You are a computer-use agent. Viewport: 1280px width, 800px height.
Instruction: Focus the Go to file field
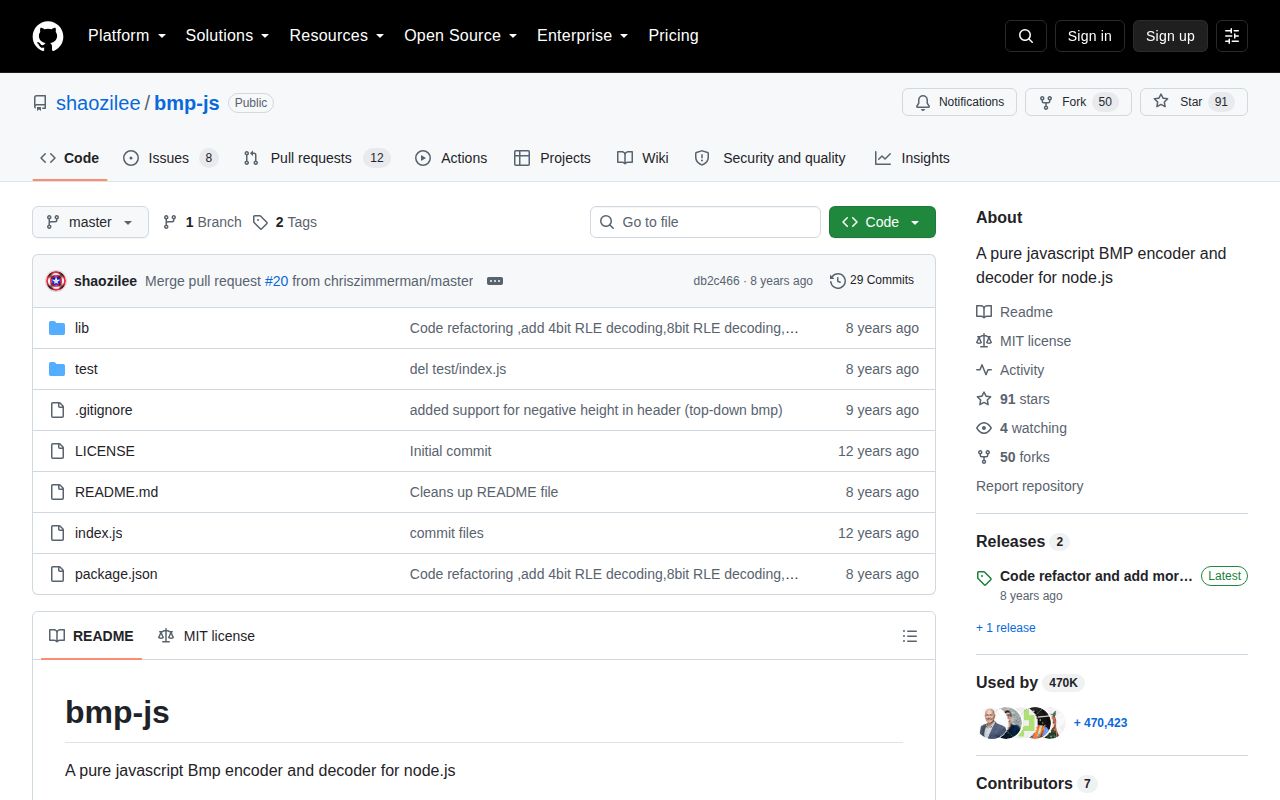click(x=705, y=222)
